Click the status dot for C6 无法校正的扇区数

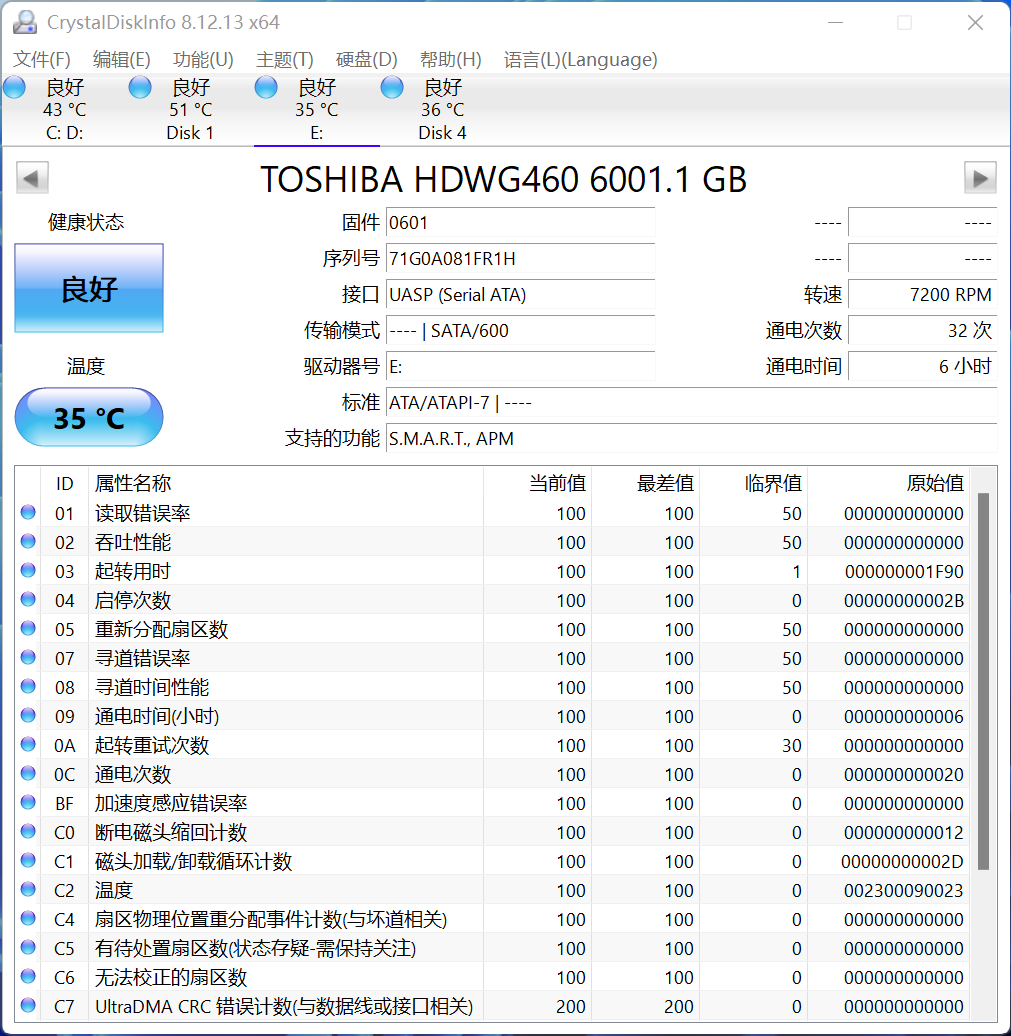(28, 977)
